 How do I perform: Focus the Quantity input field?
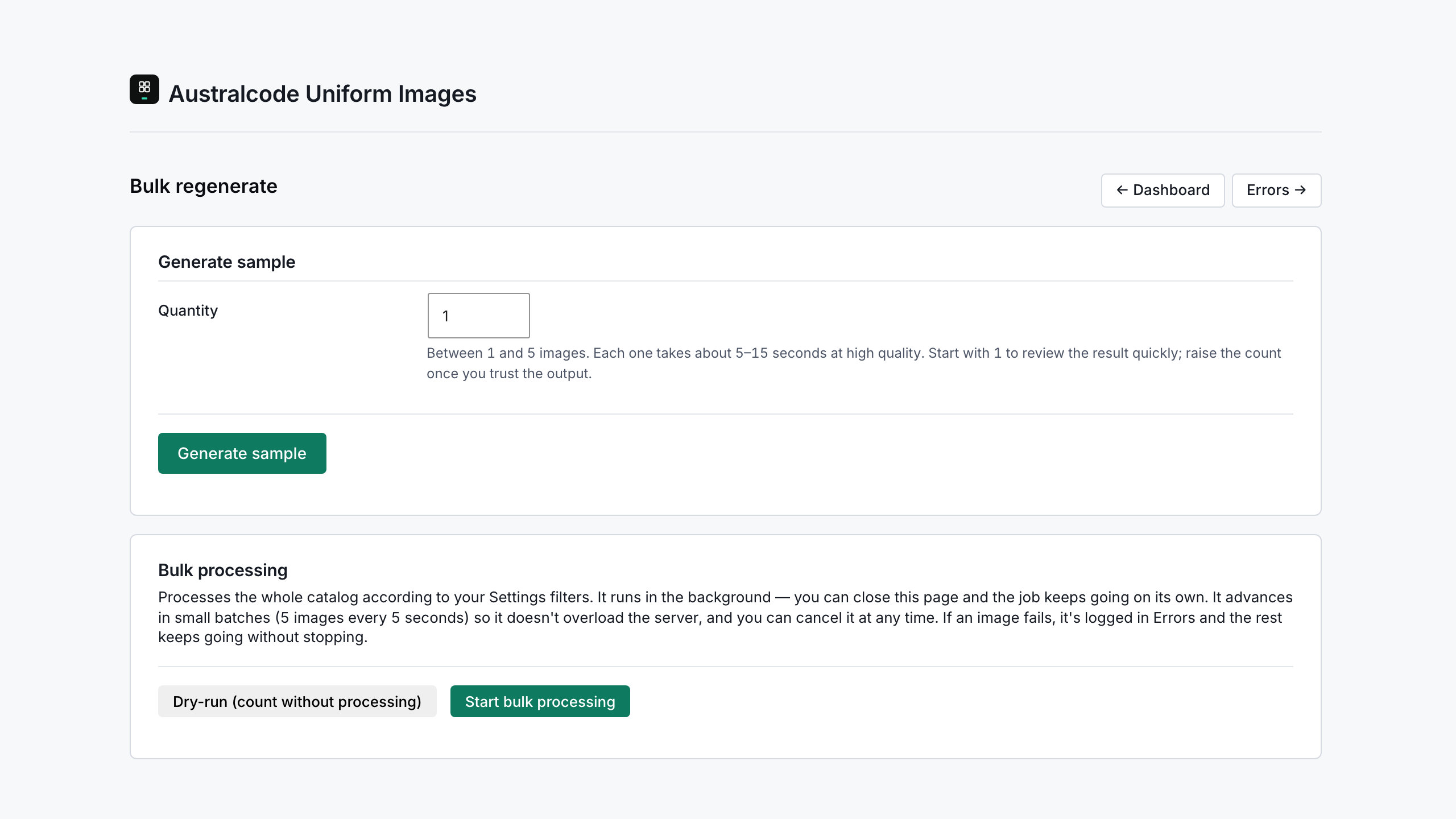click(x=478, y=316)
